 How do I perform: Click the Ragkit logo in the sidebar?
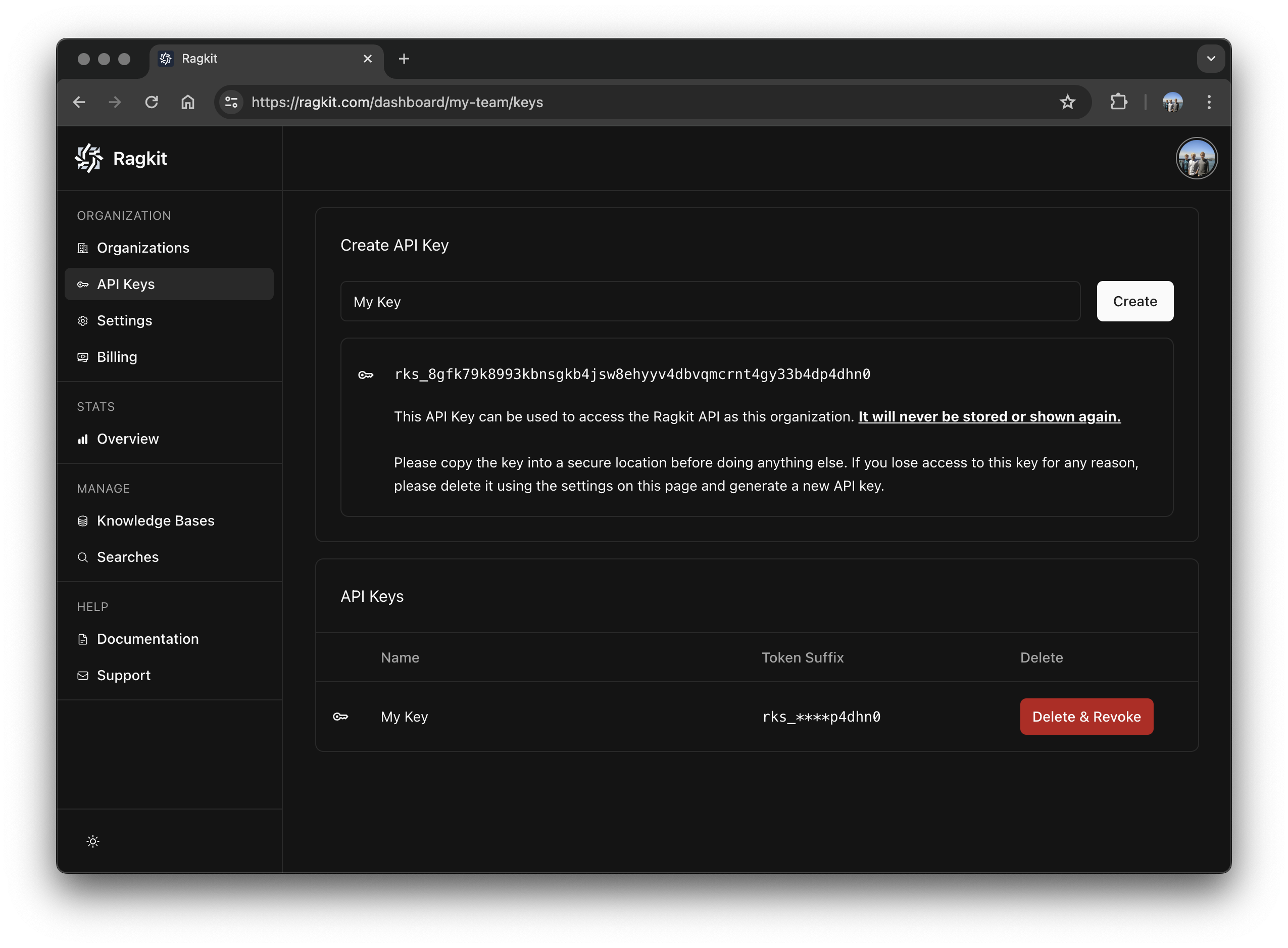(89, 158)
